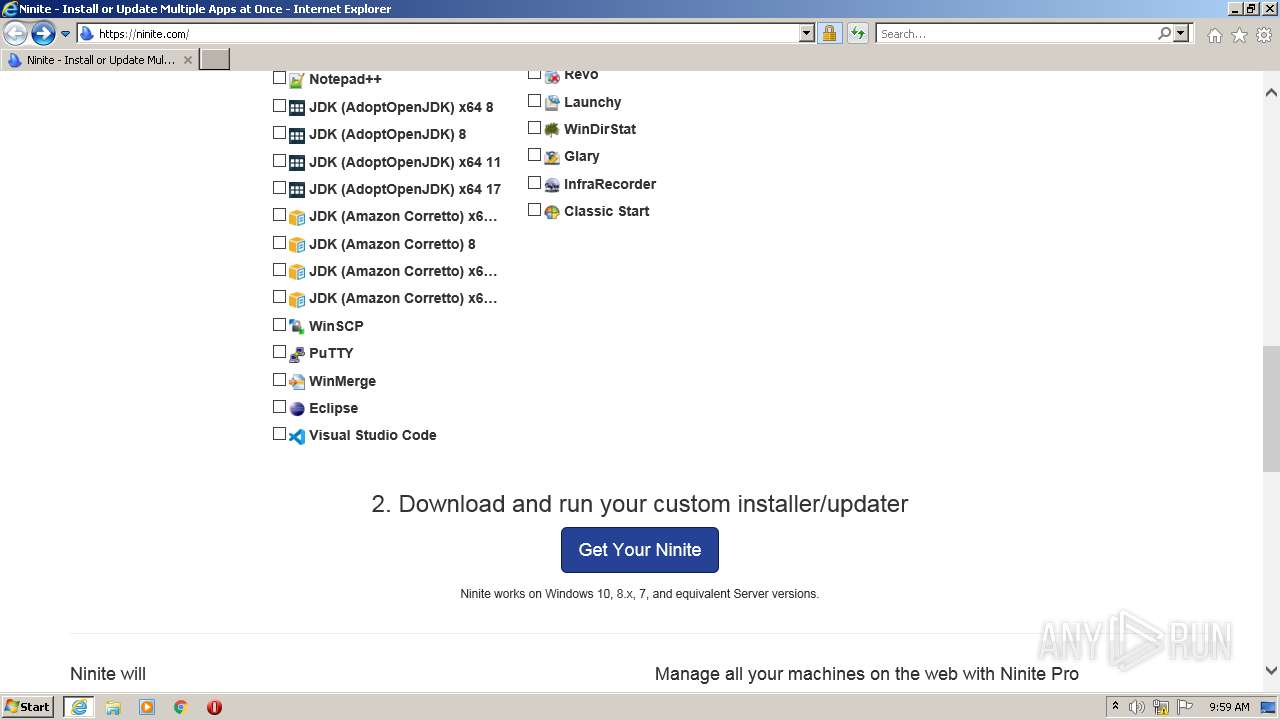This screenshot has height=720, width=1280.
Task: Click the page scrollbar up arrow
Action: 1271,92
